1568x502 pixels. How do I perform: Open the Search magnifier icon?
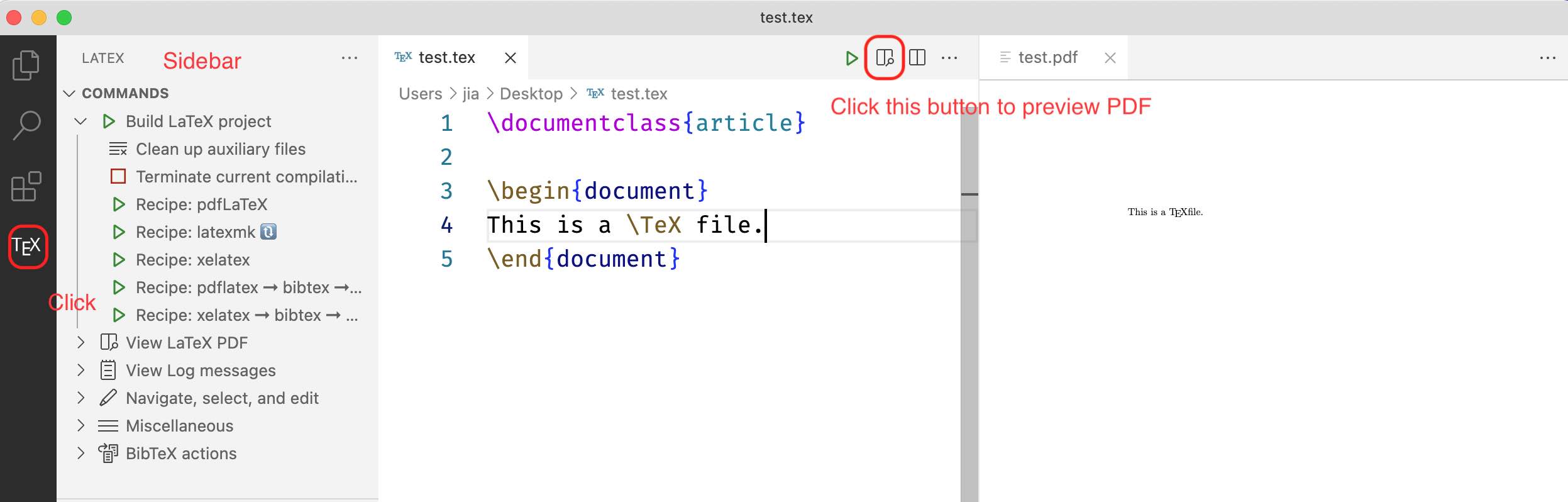tap(27, 125)
